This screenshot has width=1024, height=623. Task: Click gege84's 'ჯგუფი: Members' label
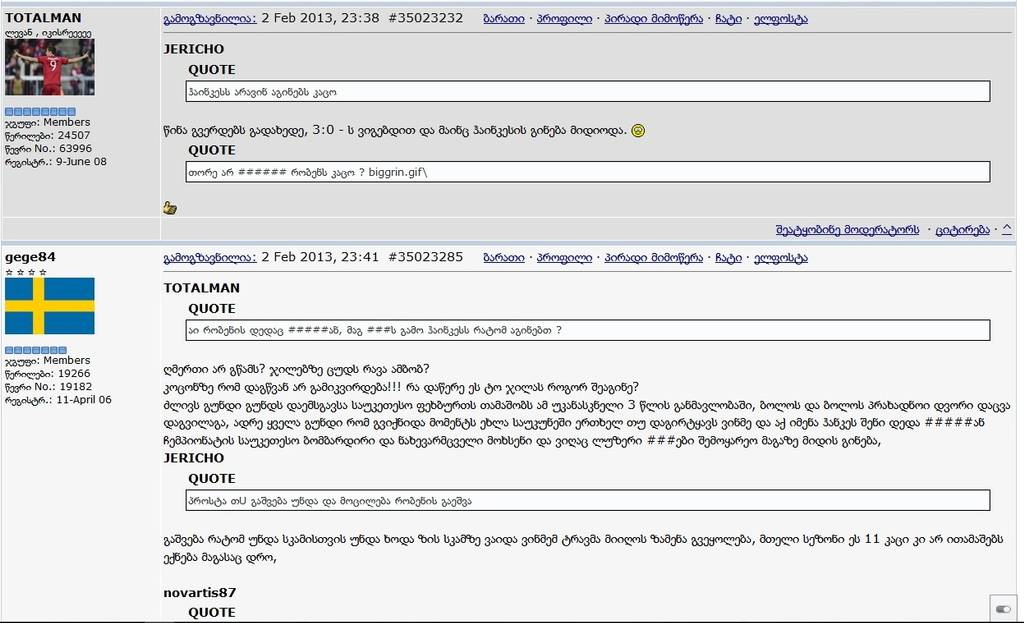(x=48, y=360)
